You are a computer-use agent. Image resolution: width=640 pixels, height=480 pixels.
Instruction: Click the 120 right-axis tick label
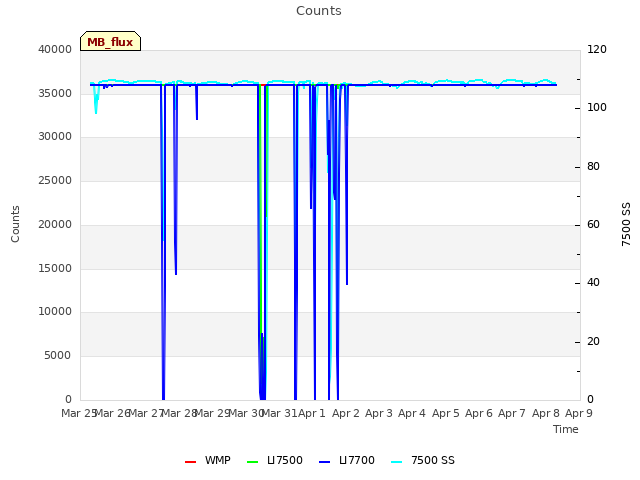(x=597, y=49)
